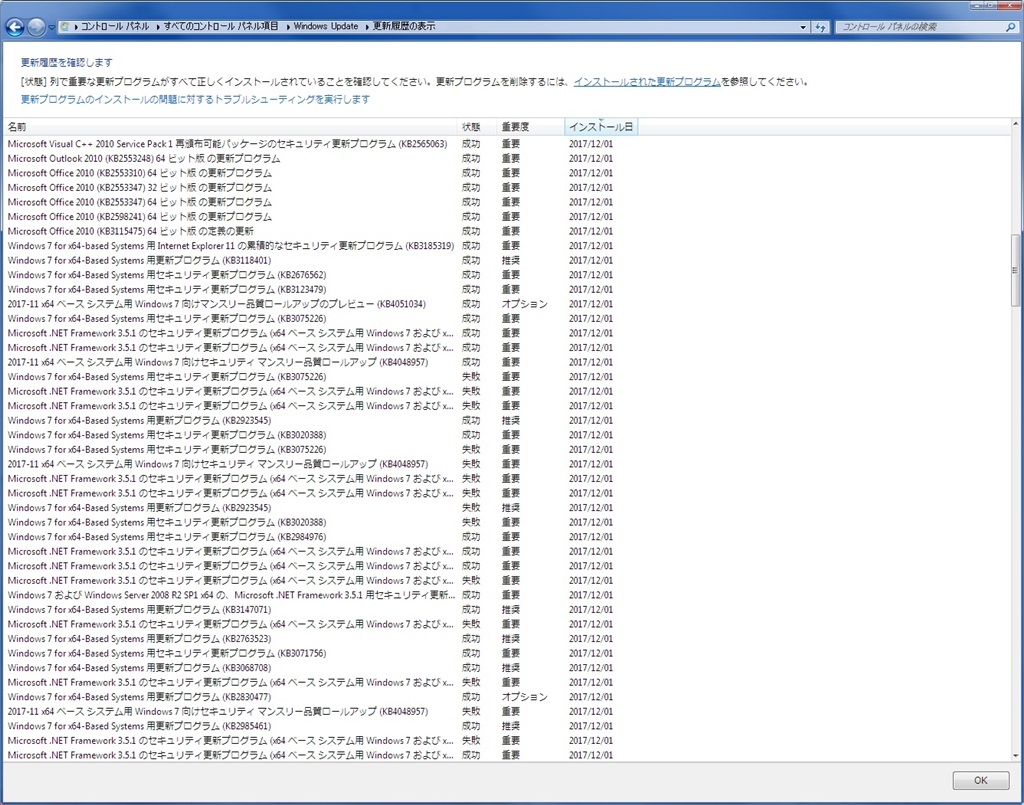Click the 更新履歴を確認します heading

coord(67,63)
